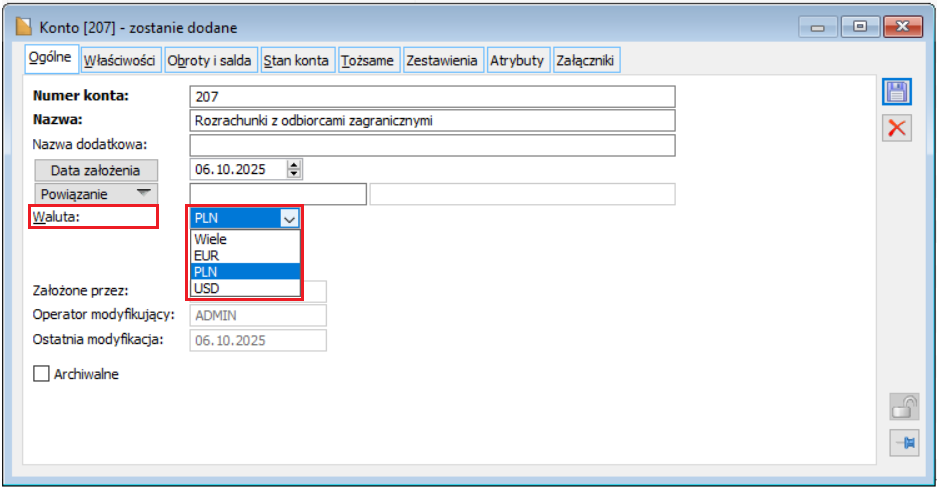Viewport: 938px width, 490px height.
Task: Open the Załączniki tab
Action: tap(586, 60)
